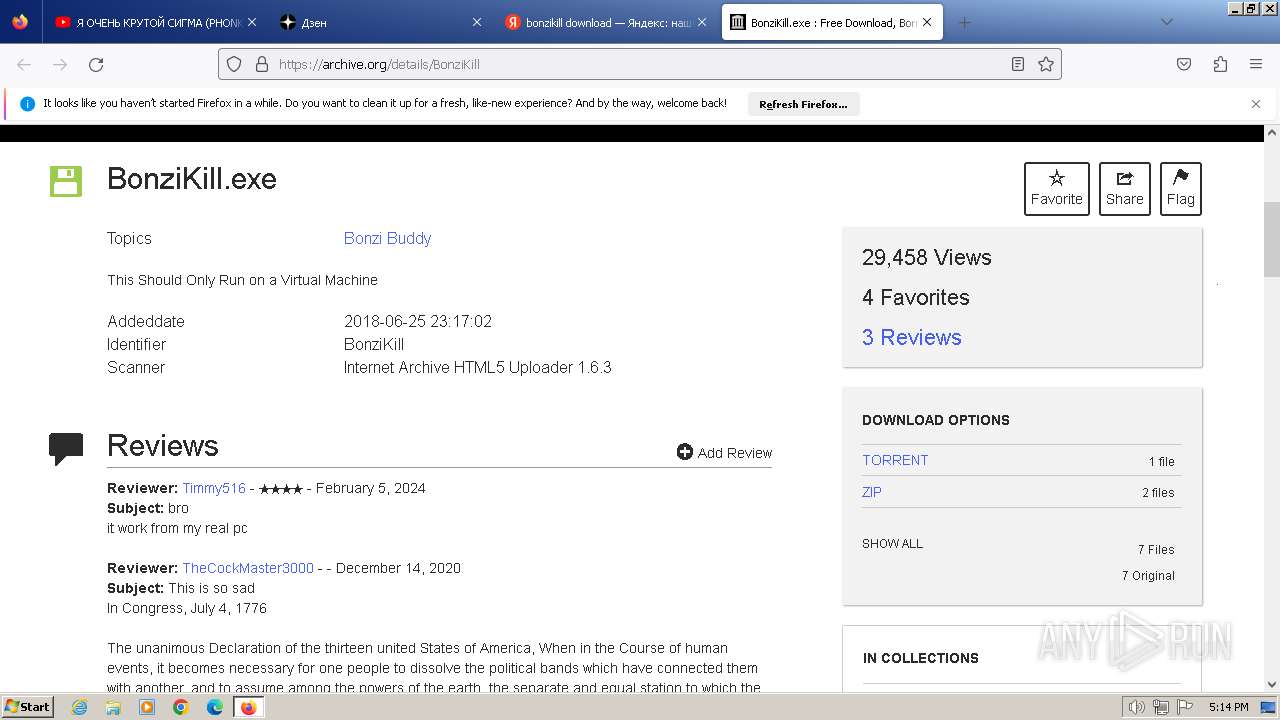1280x720 pixels.
Task: Click SHOW ALL download files
Action: point(892,544)
